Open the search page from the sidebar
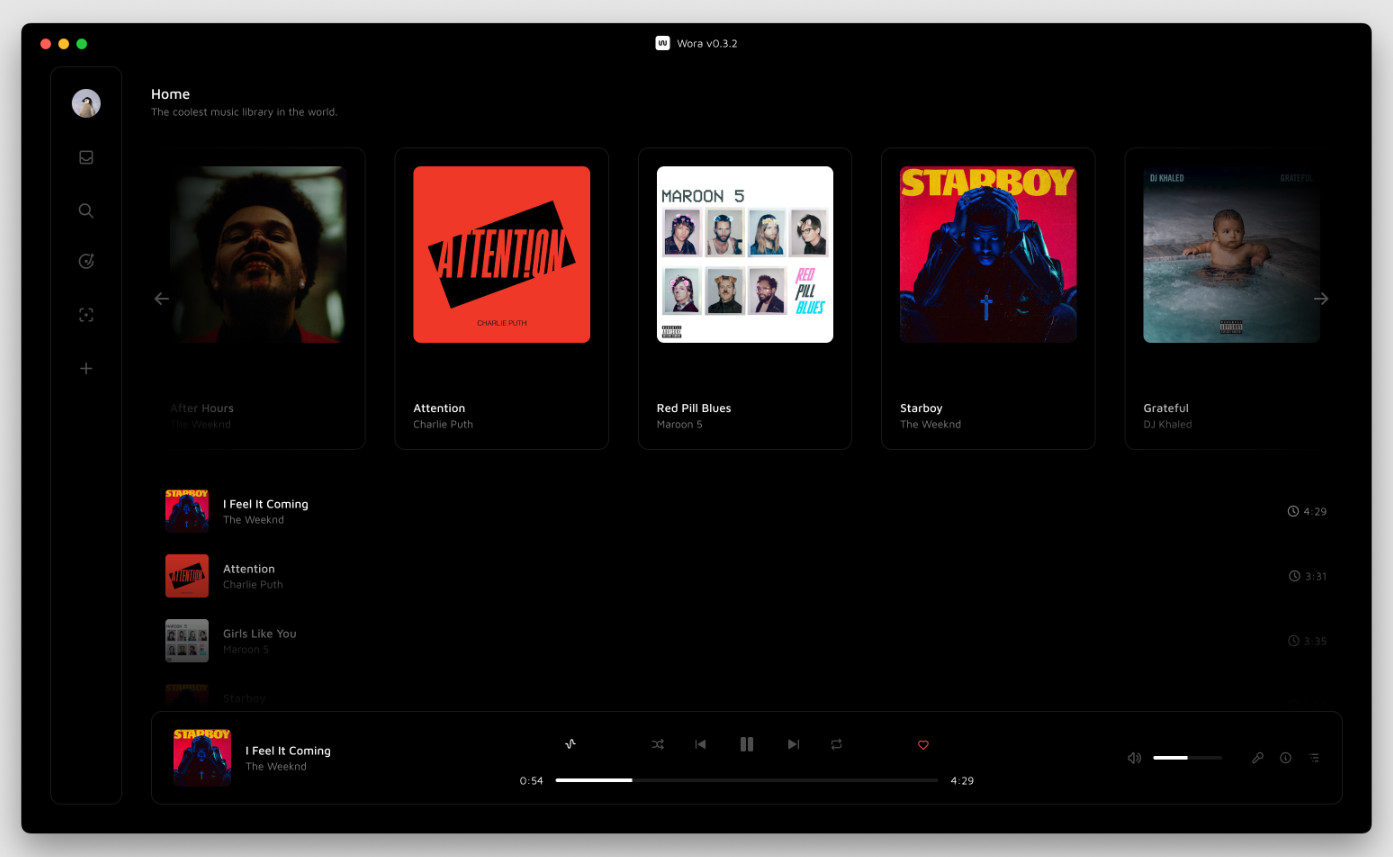Image resolution: width=1393 pixels, height=857 pixels. pyautogui.click(x=86, y=210)
